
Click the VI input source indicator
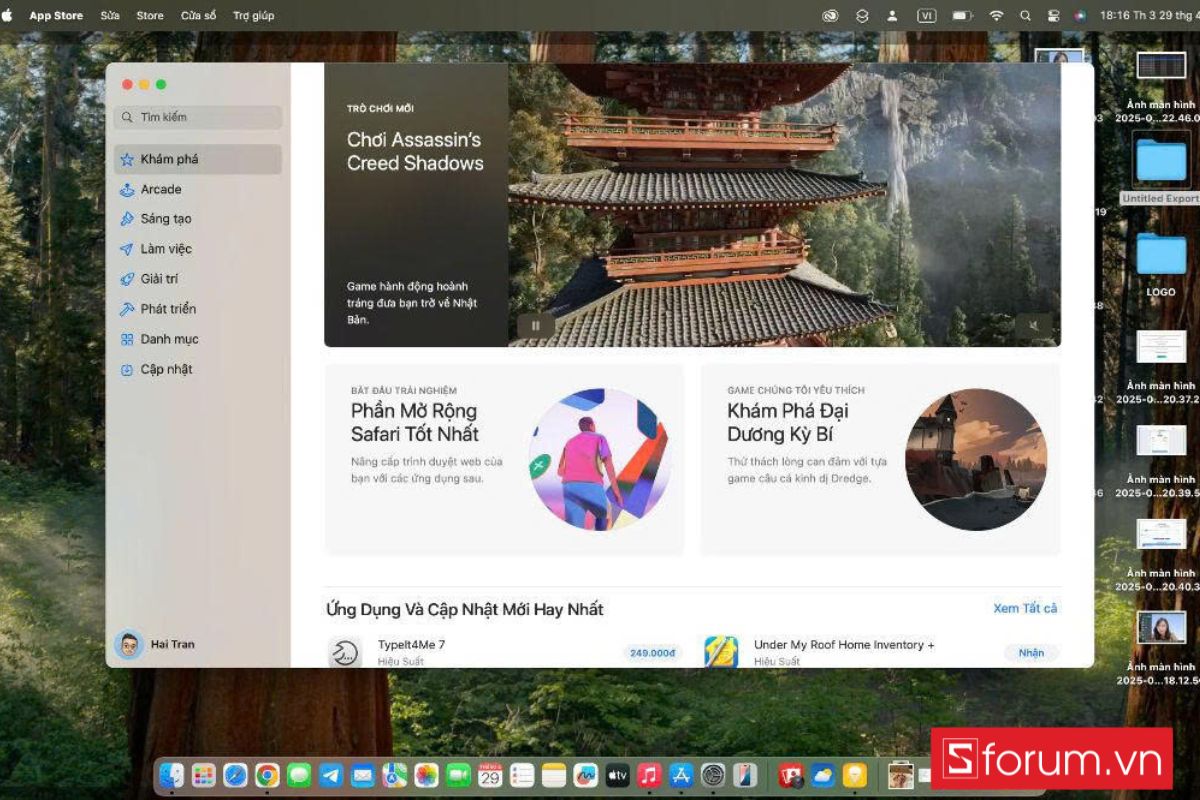pos(927,16)
